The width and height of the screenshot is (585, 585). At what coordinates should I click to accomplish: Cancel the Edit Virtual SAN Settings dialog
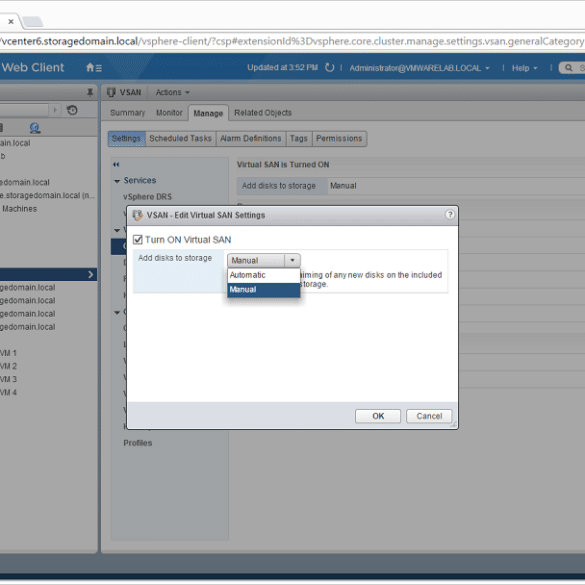429,416
